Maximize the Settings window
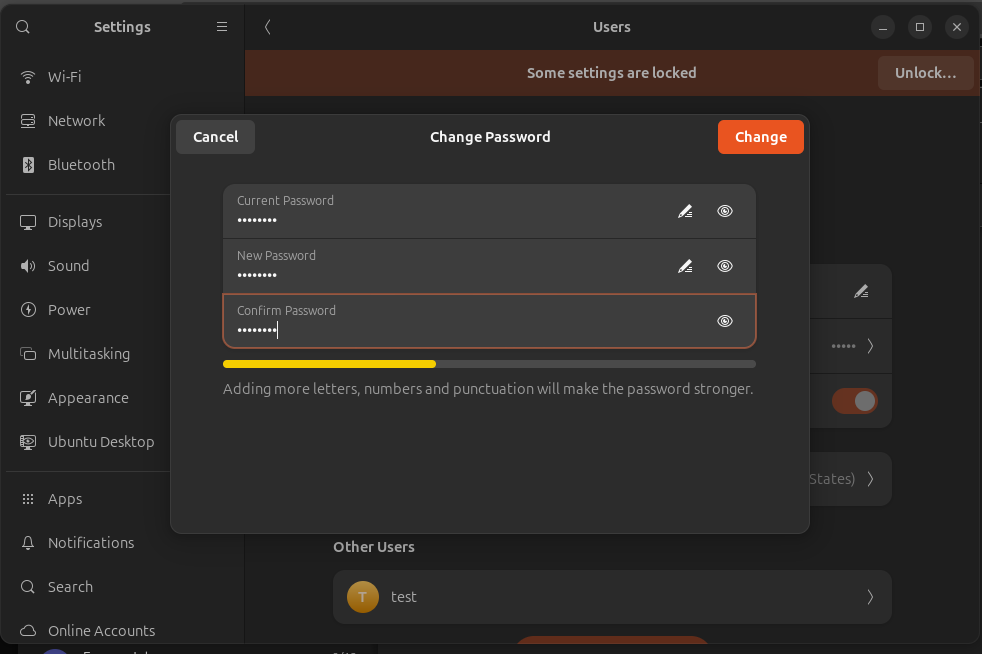 [x=919, y=27]
